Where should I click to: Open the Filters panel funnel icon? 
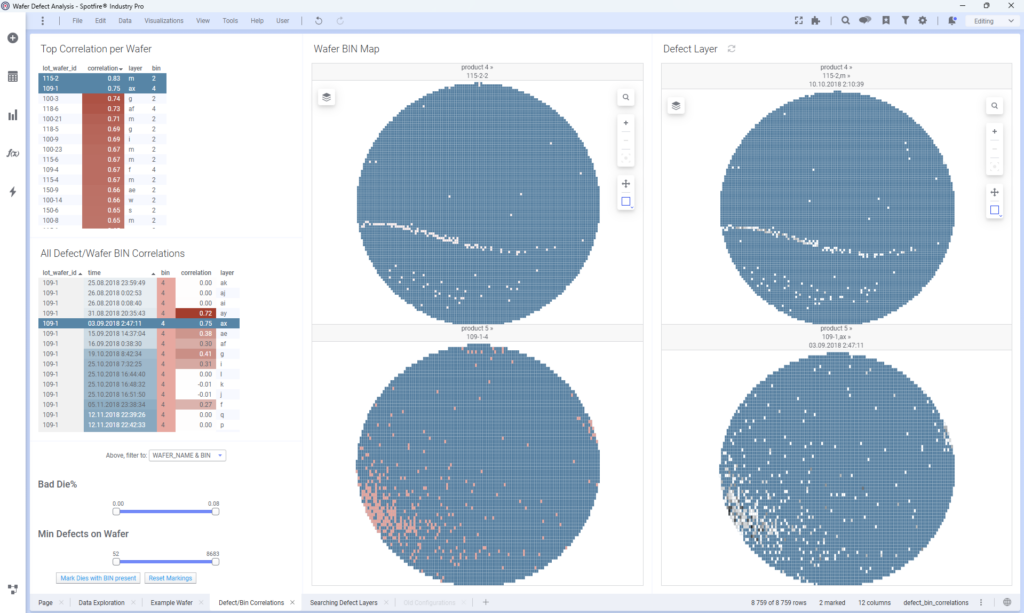coord(905,20)
